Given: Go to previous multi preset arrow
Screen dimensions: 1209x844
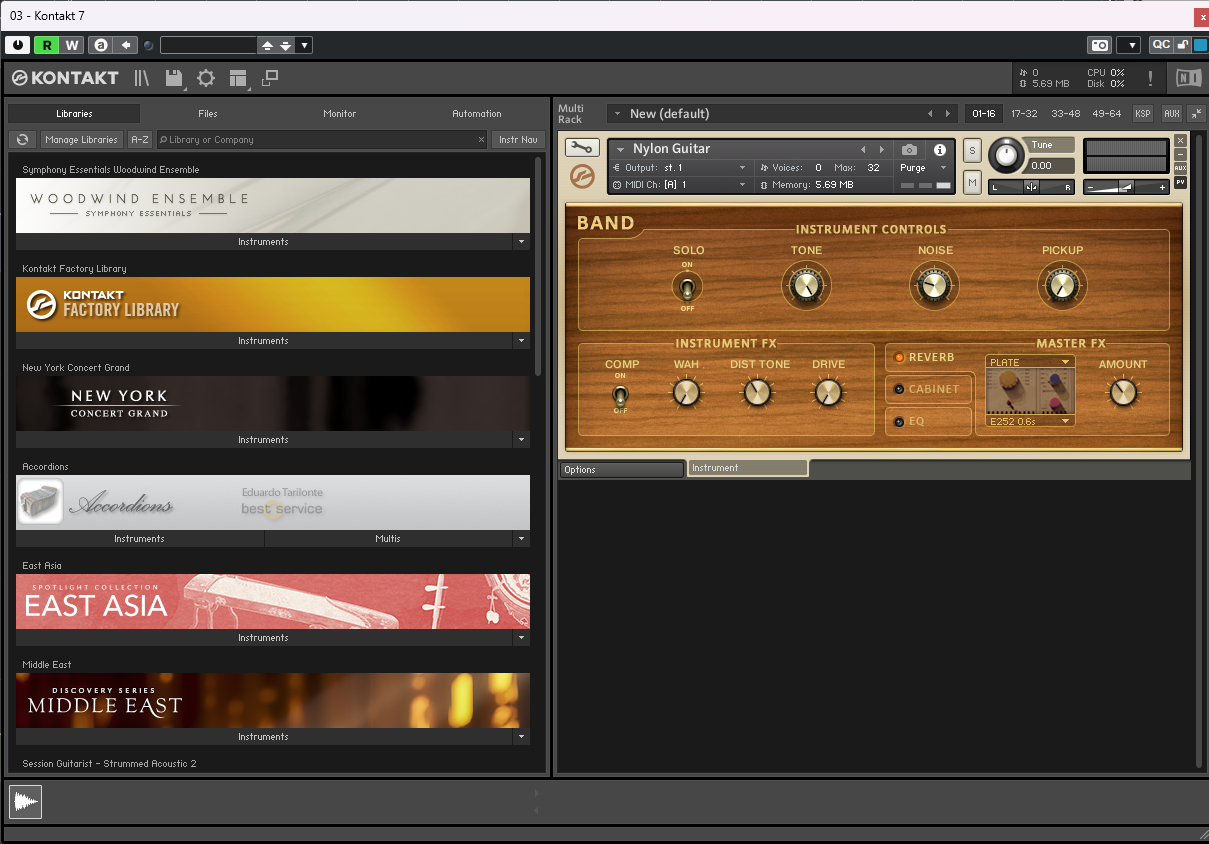Looking at the screenshot, I should (x=930, y=114).
